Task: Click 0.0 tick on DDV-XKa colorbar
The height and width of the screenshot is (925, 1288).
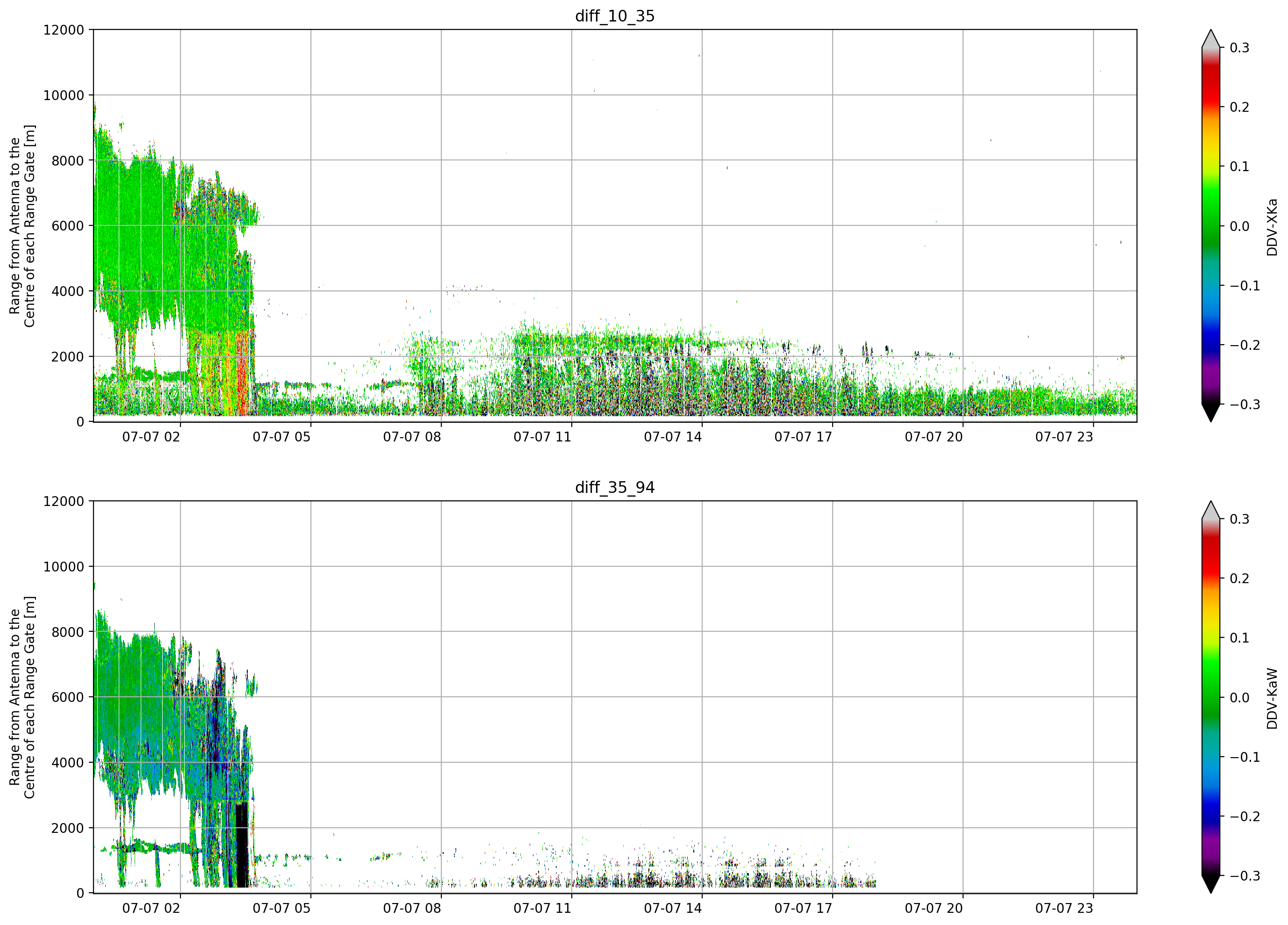Action: (1239, 226)
